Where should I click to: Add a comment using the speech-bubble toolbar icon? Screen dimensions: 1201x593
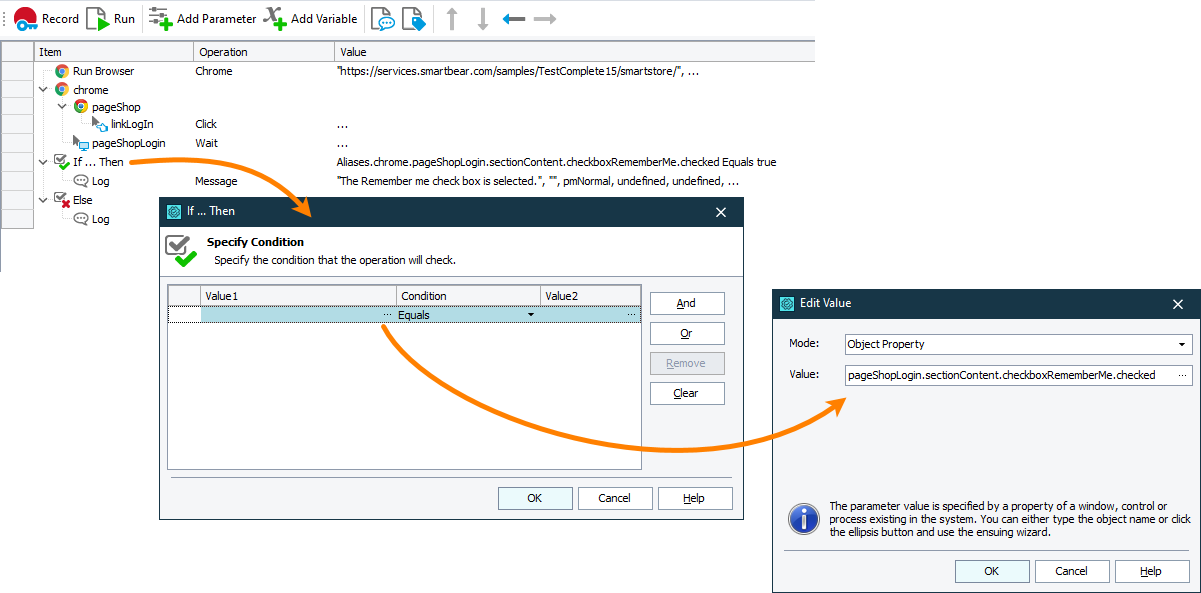click(382, 18)
